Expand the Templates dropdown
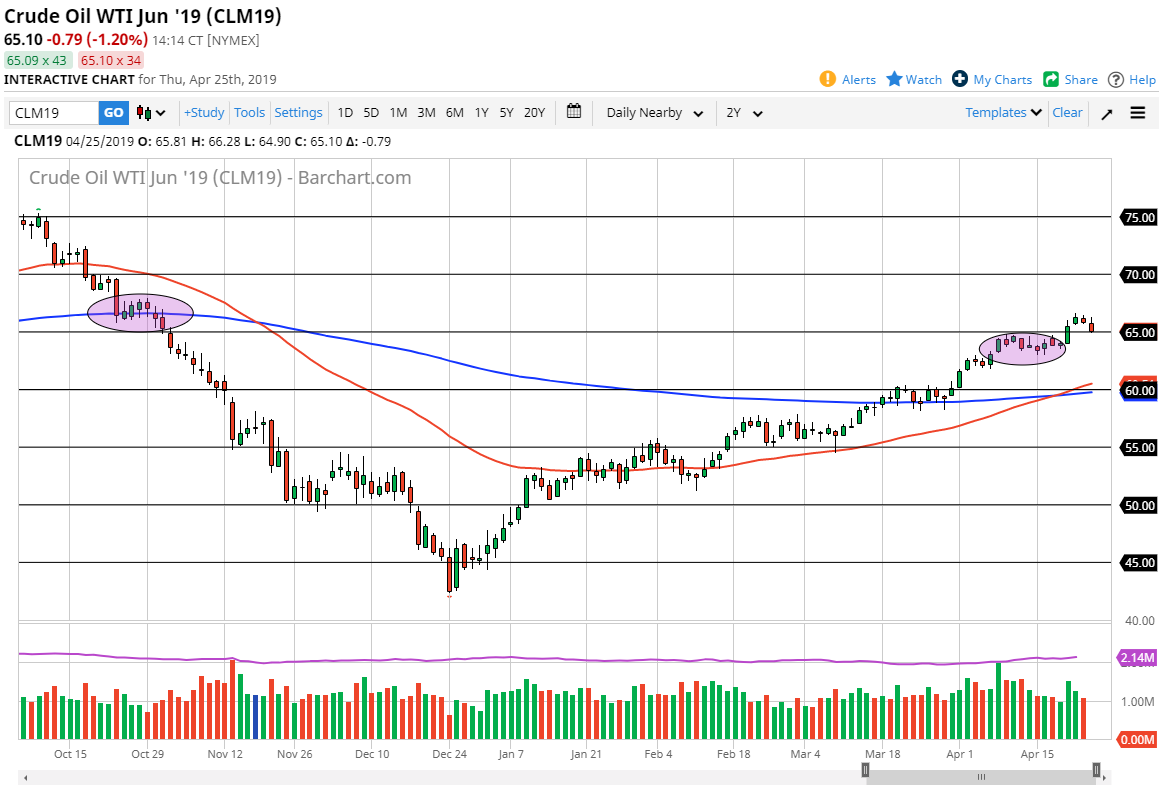Image resolution: width=1166 pixels, height=786 pixels. tap(1000, 113)
